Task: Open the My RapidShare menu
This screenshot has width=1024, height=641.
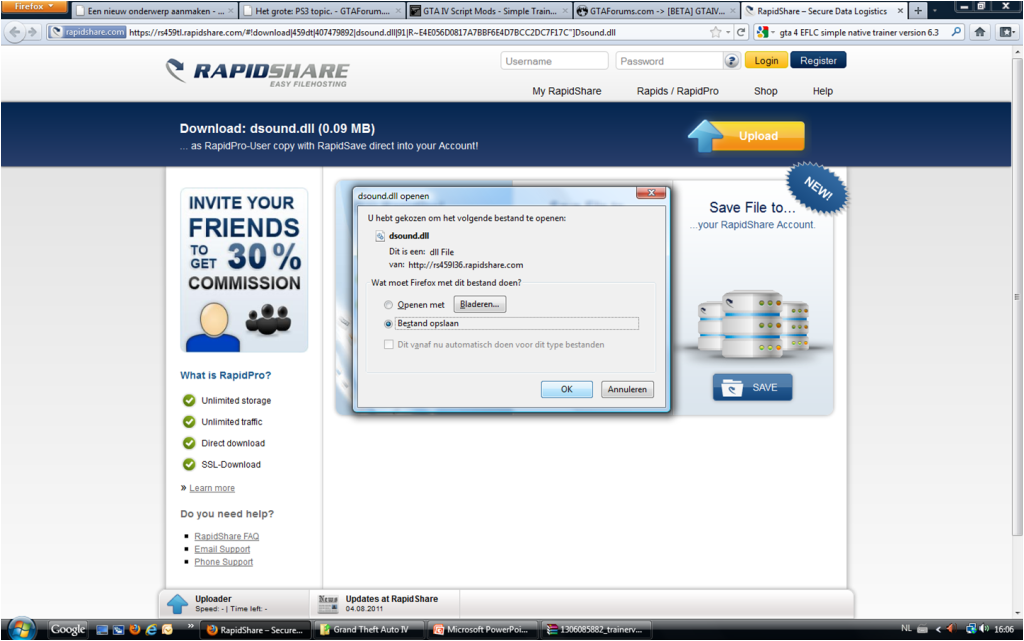Action: click(567, 91)
